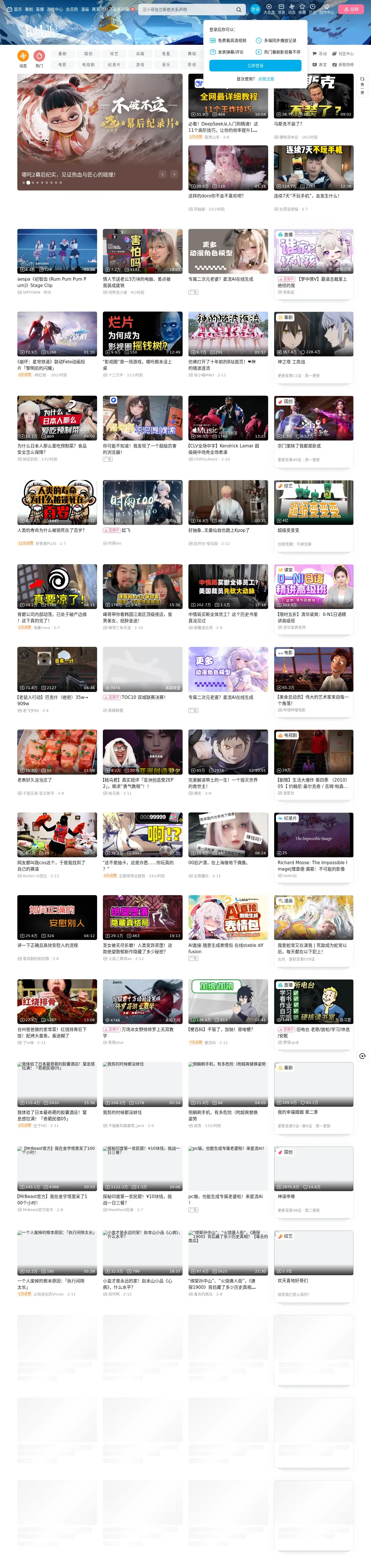Viewport: 371px width, 1568px height.
Task: Open the Kendrick Lamar 超级碗中场秀 title
Action: (225, 449)
